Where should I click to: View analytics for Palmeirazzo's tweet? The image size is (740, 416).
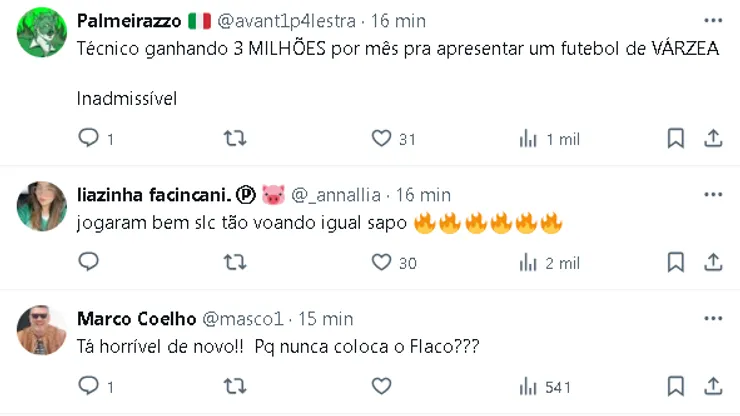528,139
